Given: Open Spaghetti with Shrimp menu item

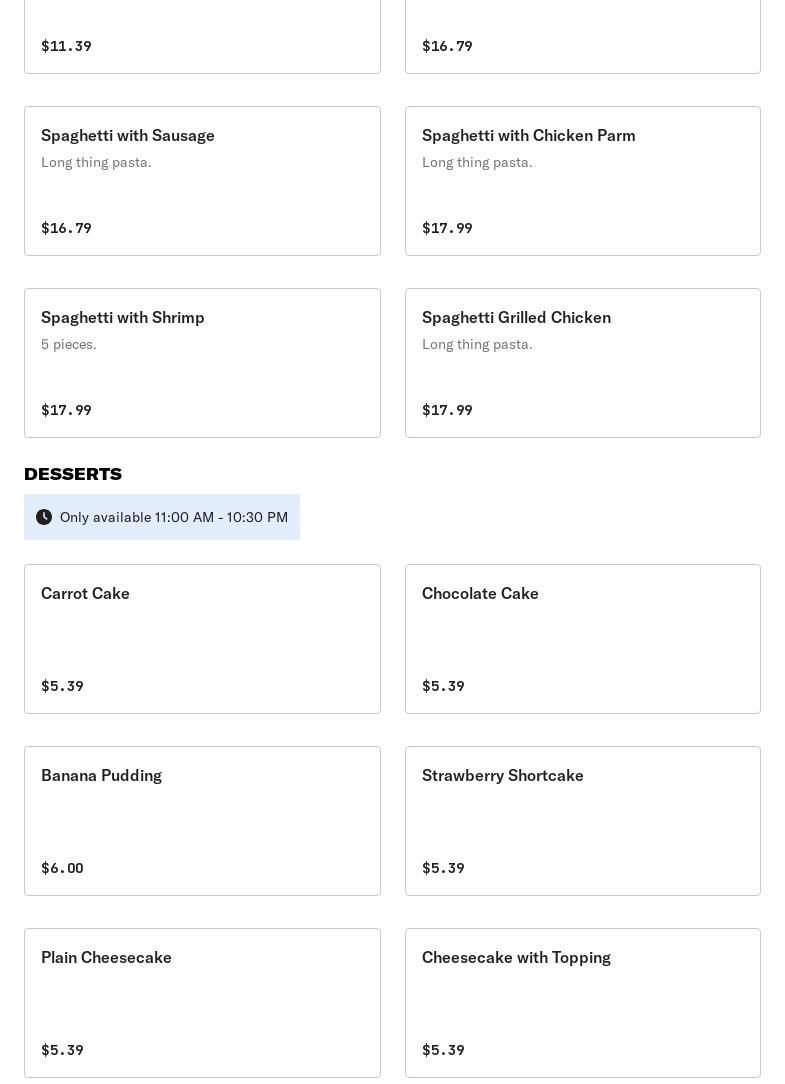Looking at the screenshot, I should [202, 363].
